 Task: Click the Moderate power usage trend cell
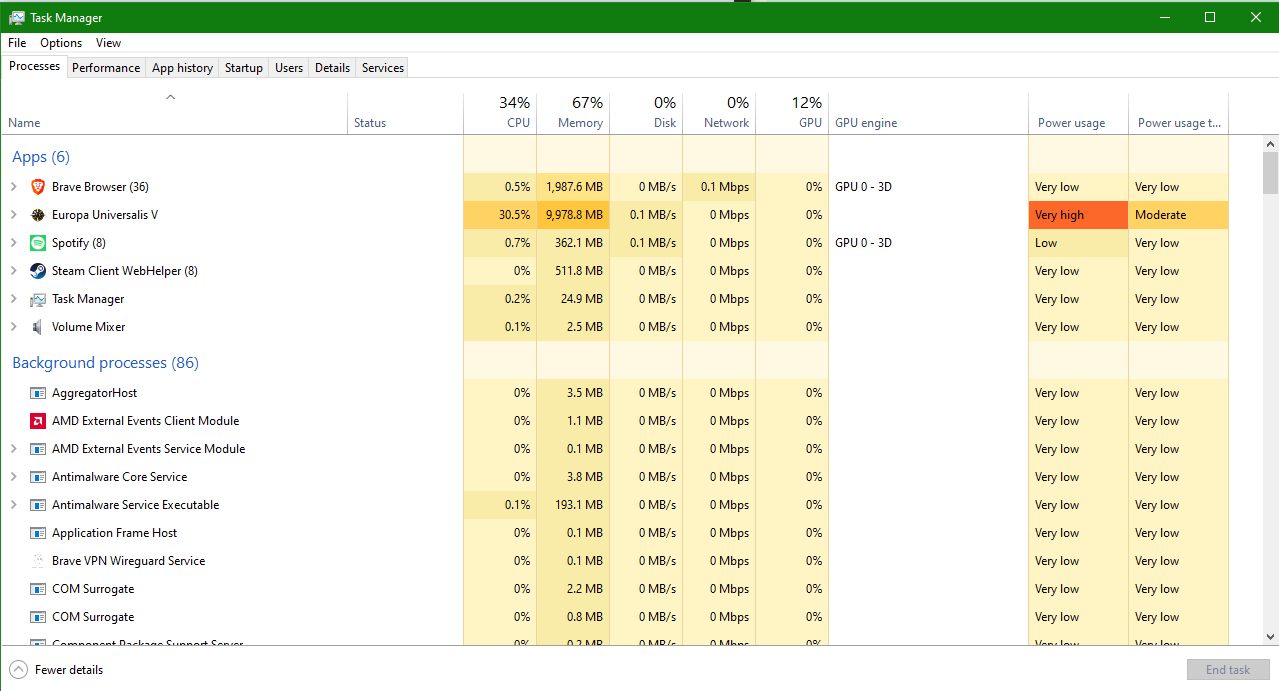1179,215
